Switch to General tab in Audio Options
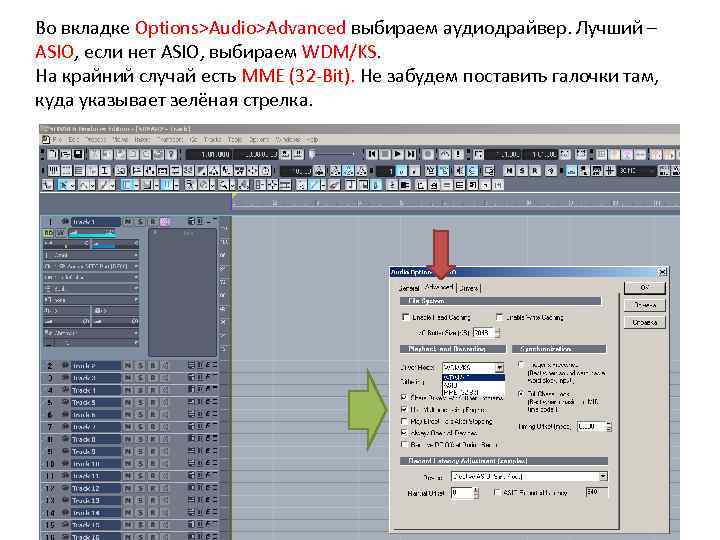 (409, 288)
